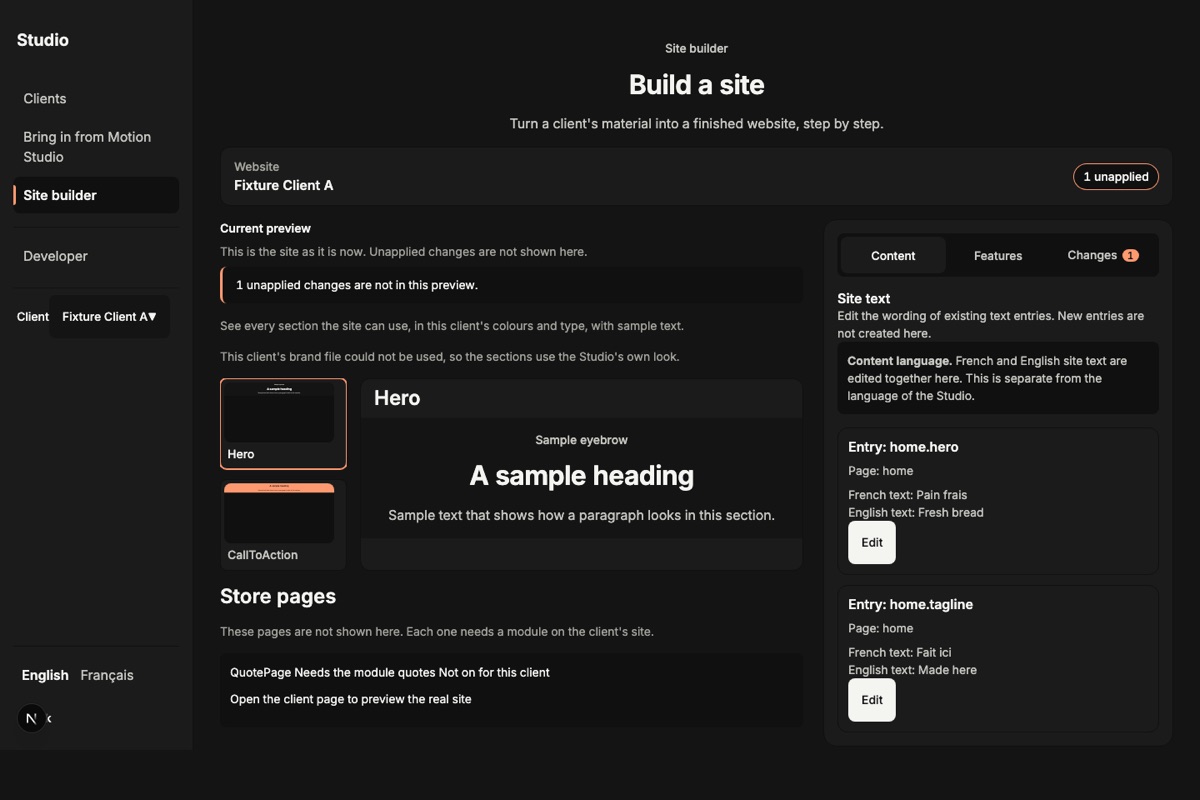Click the 'Entry: home.tagline' title

(x=910, y=604)
